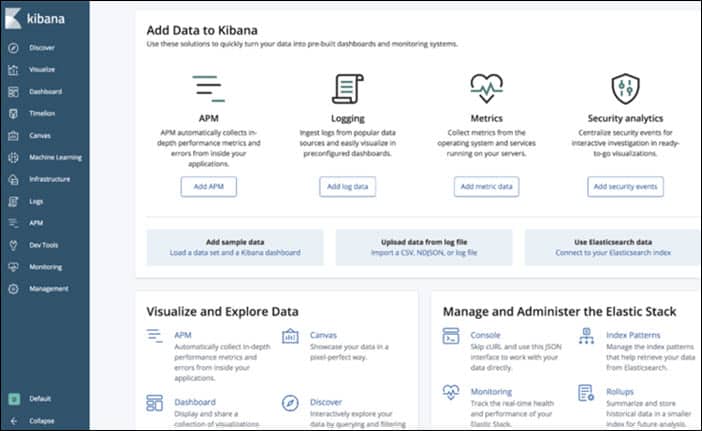Open Dashboard icon in sidebar
702x431 pixels.
pyautogui.click(x=13, y=92)
